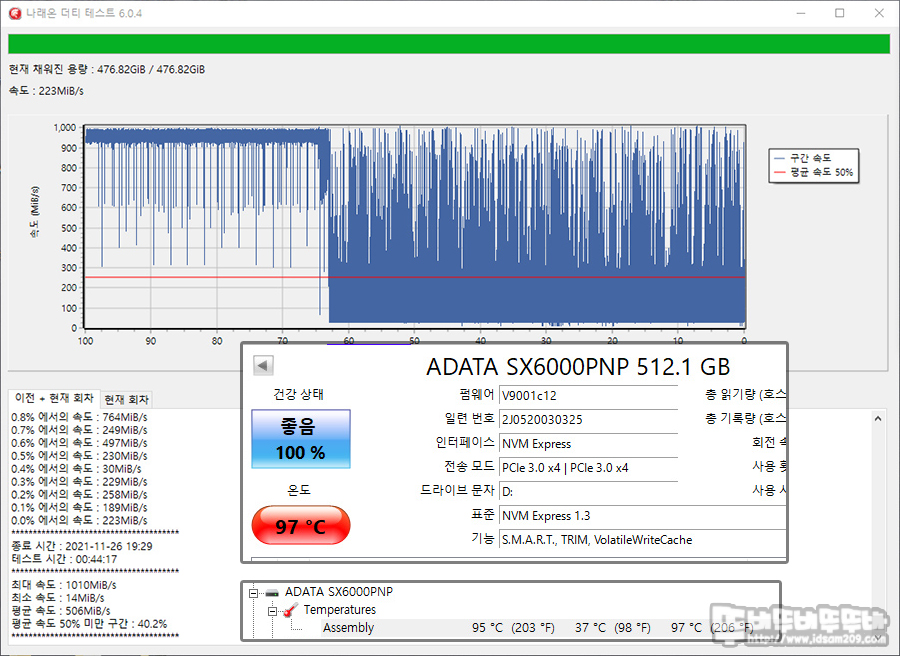This screenshot has width=900, height=656.
Task: Click the Naraeon Dirty Test app icon in title bar
Action: click(15, 13)
